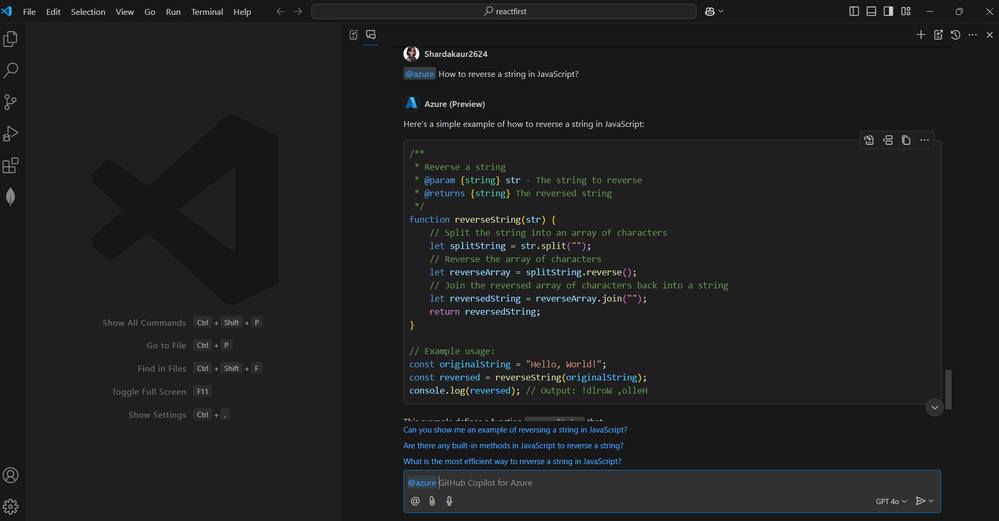999x521 pixels.
Task: Show chat history clock icon
Action: [x=955, y=35]
